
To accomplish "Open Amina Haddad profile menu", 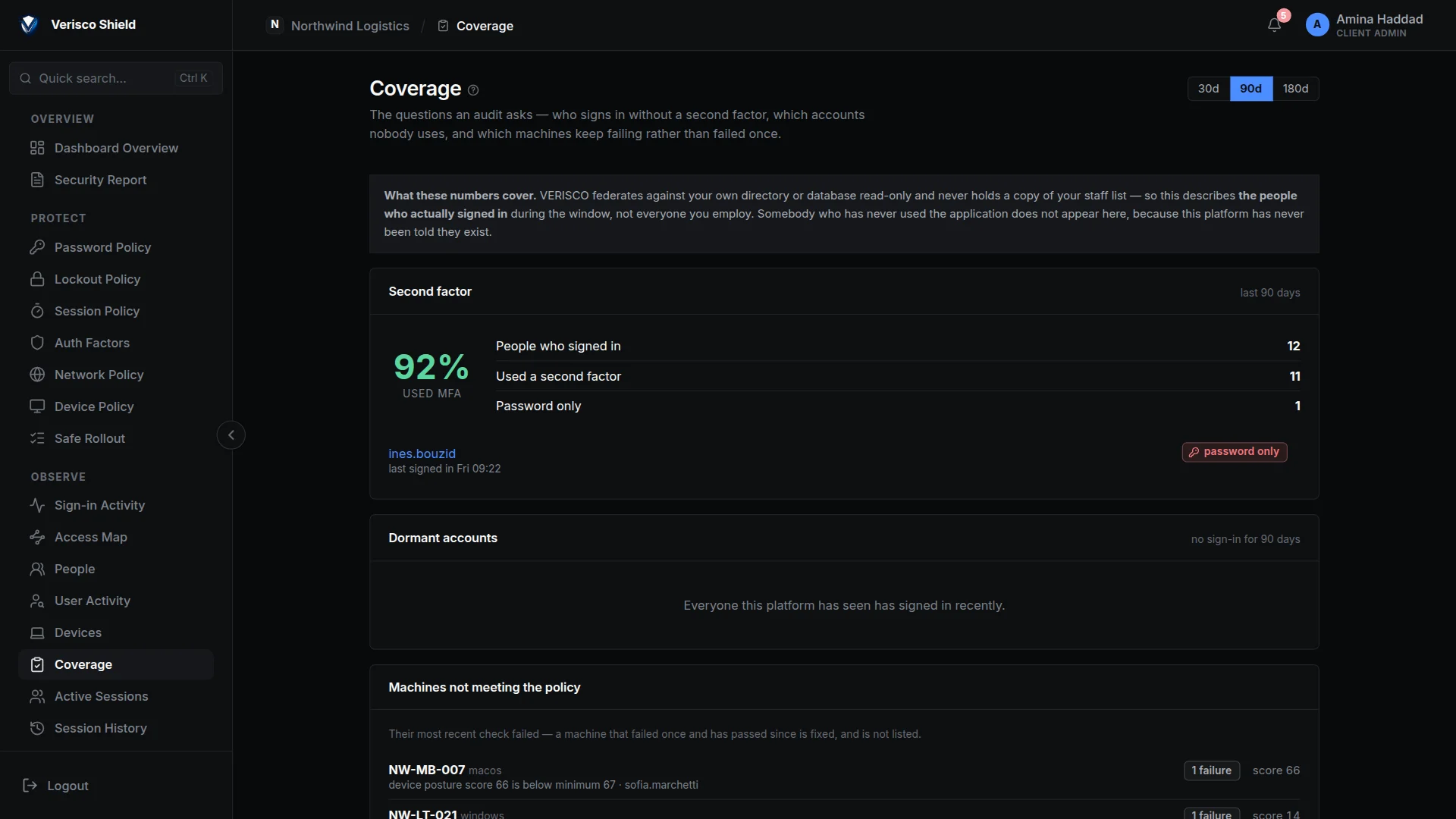I will click(1365, 25).
